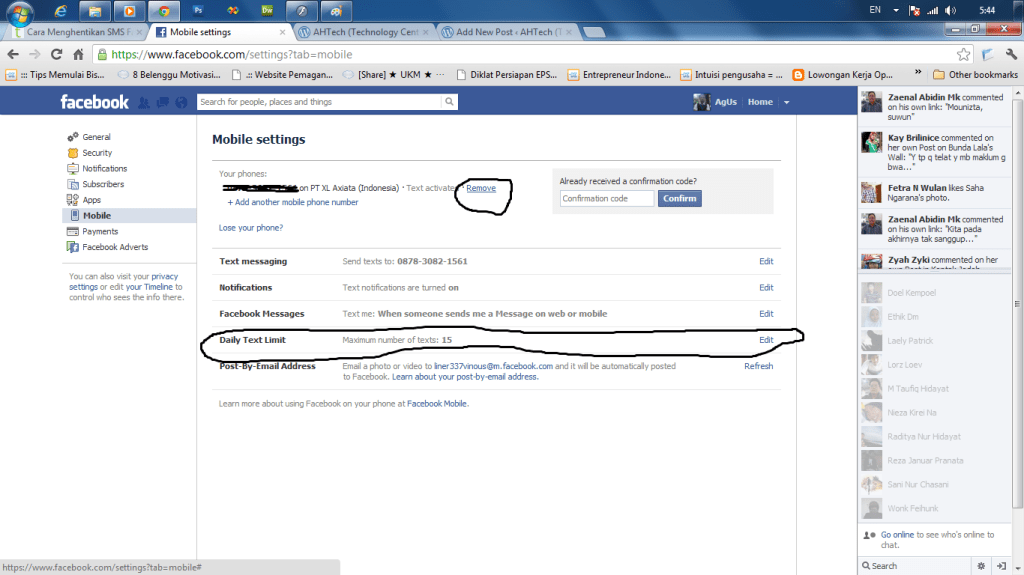Open Learn about your post-by-email address
The width and height of the screenshot is (1024, 575).
click(464, 377)
